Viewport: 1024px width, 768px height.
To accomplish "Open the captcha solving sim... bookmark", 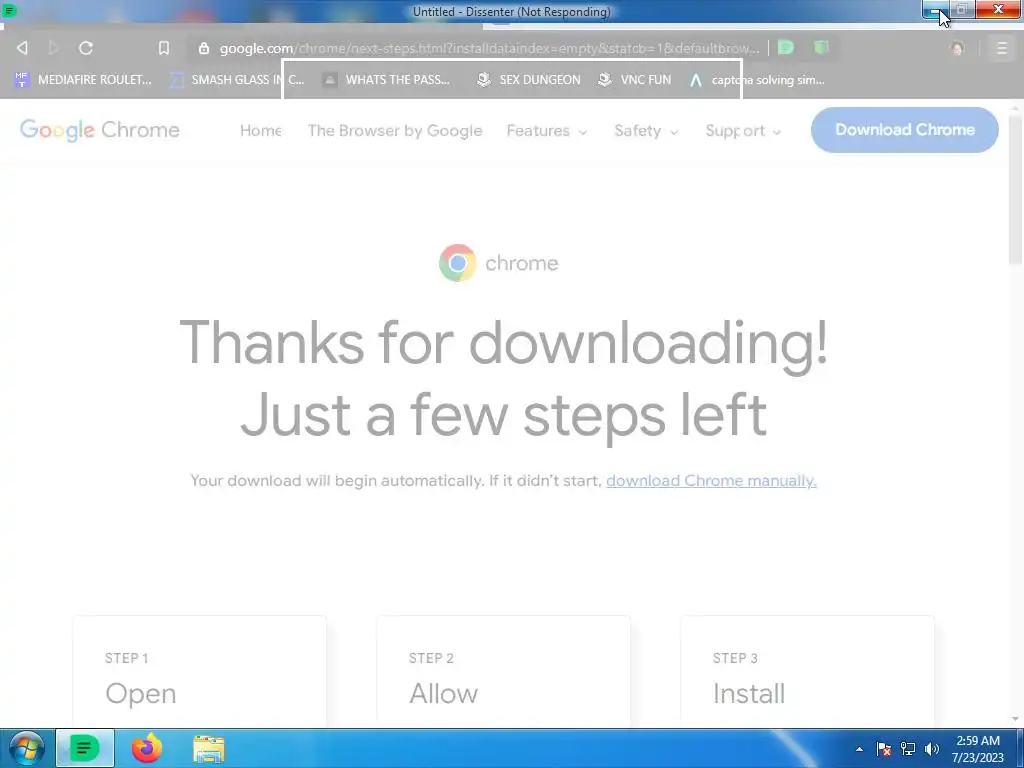I will click(757, 80).
